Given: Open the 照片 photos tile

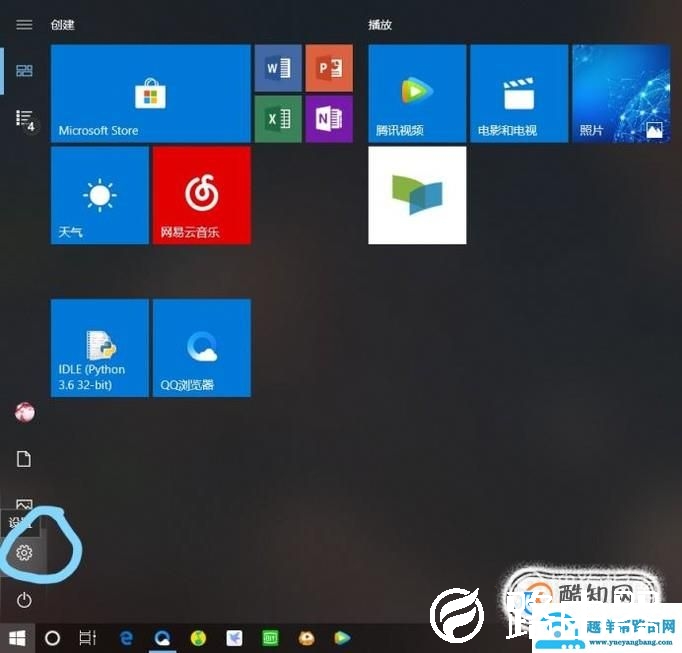Looking at the screenshot, I should coord(621,93).
